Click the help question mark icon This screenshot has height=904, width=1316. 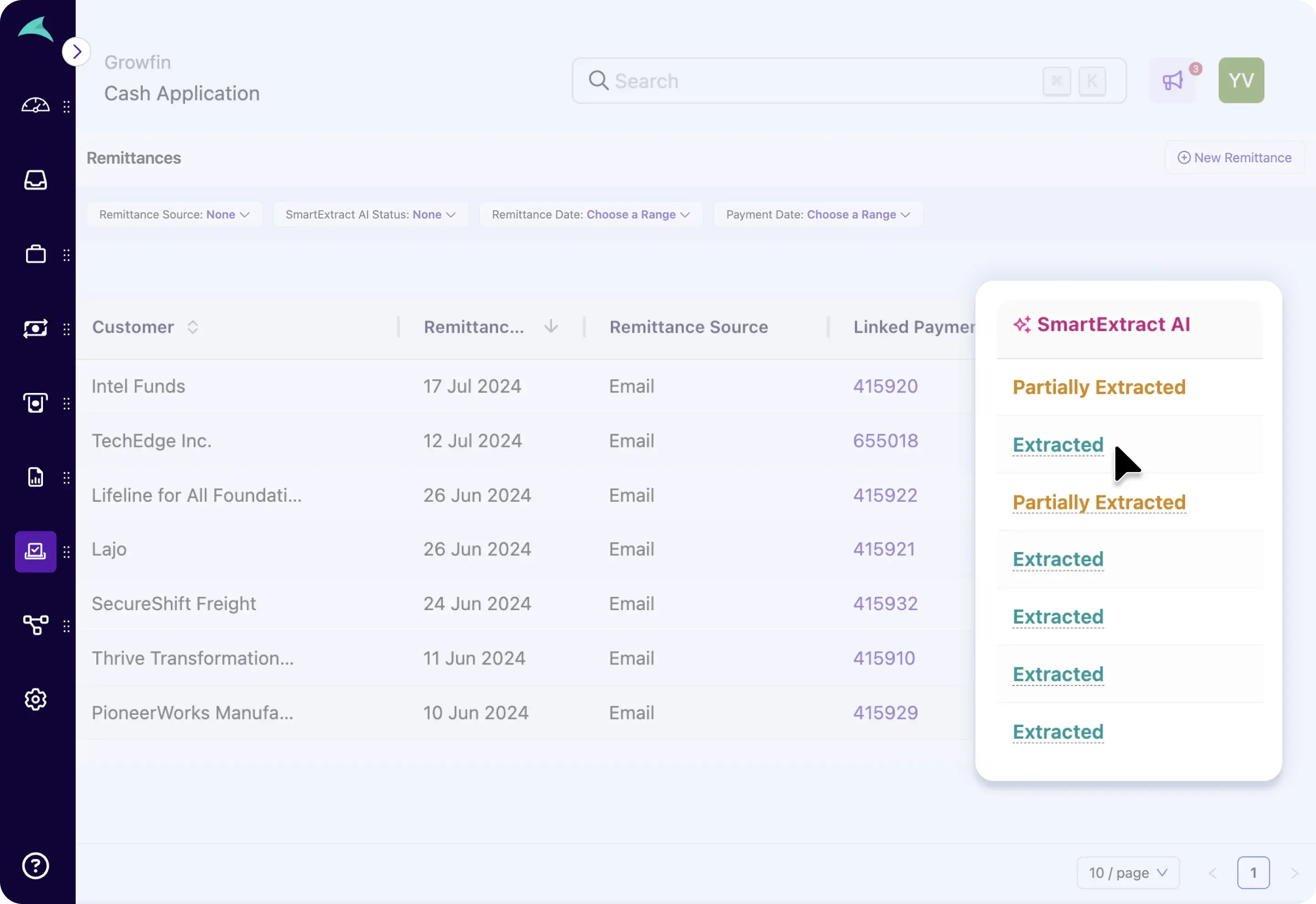35,866
